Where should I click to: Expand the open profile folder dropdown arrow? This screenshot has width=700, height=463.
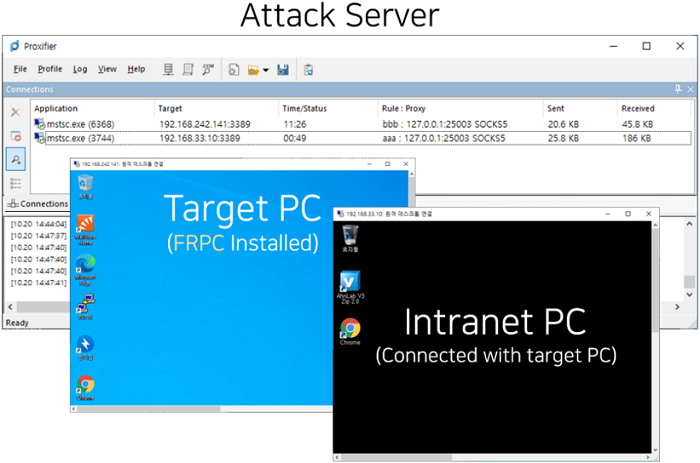[266, 70]
